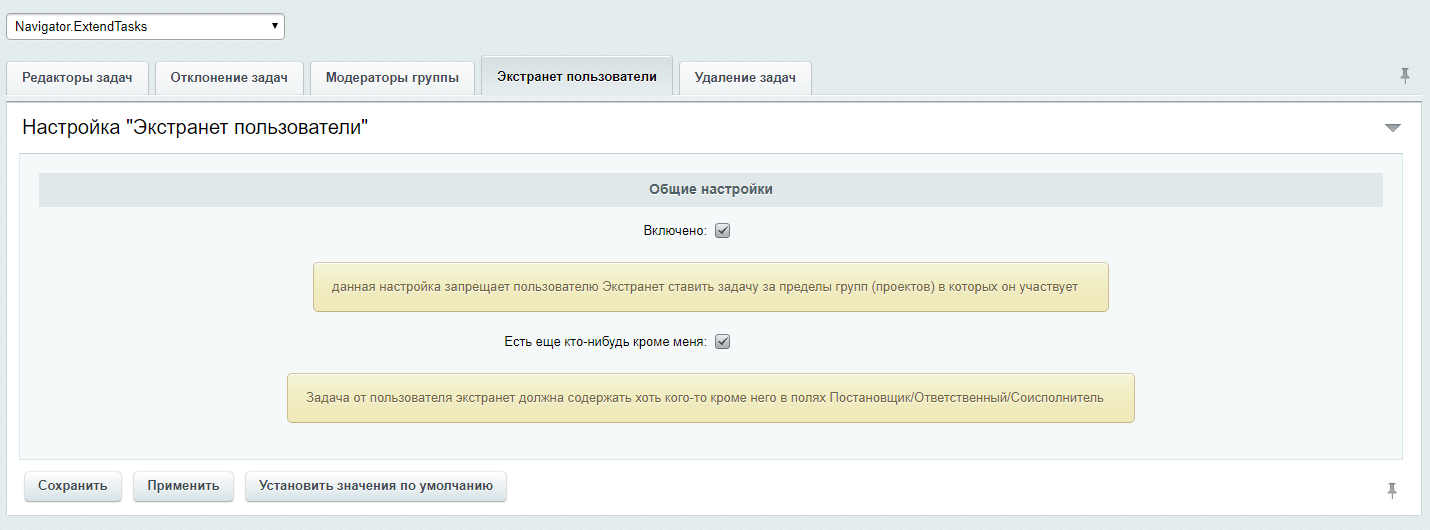Screen dimensions: 1430x530
Task: Click the Настройка "Экстранет пользователи" title
Action: point(195,128)
